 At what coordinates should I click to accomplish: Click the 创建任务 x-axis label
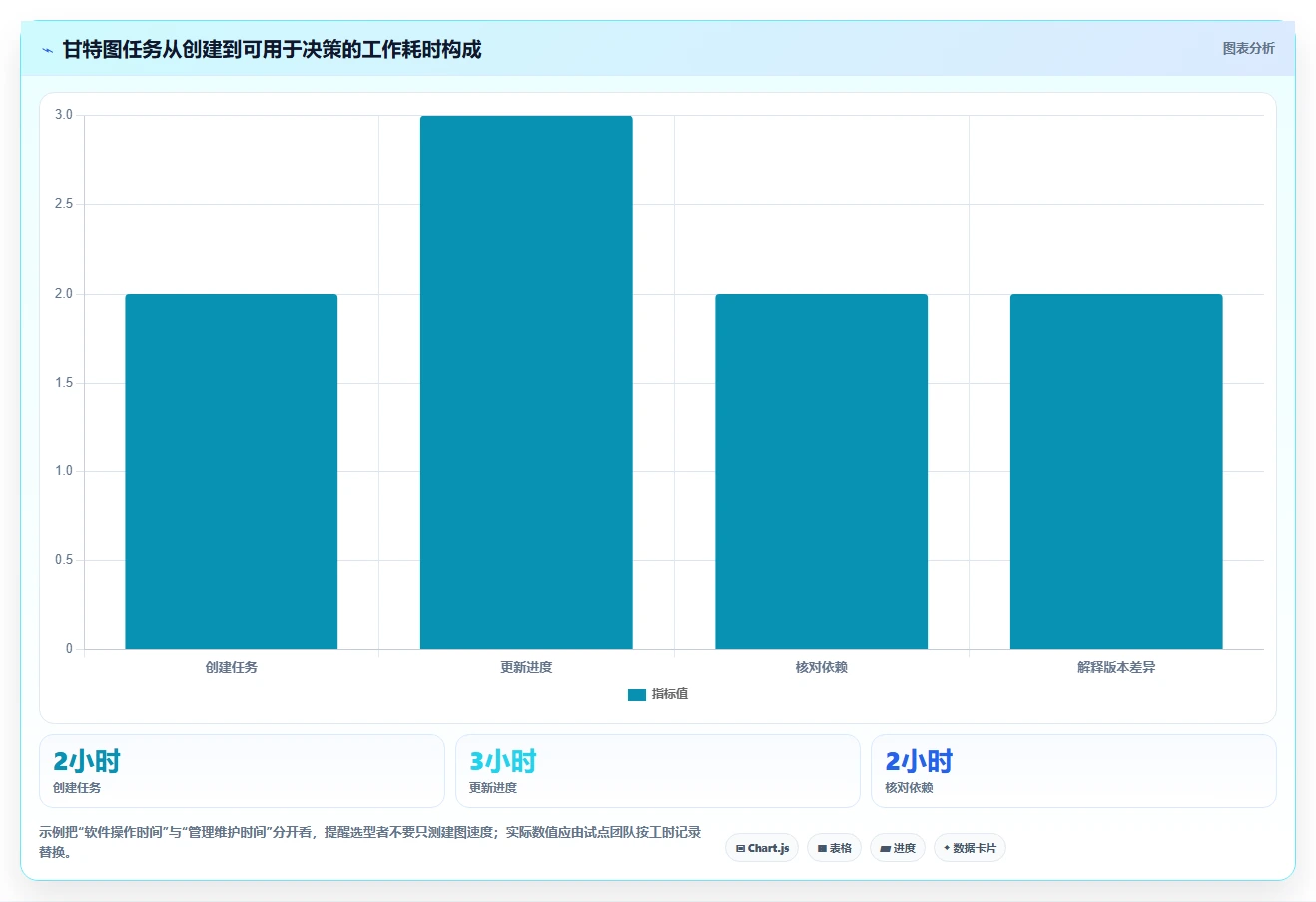232,667
